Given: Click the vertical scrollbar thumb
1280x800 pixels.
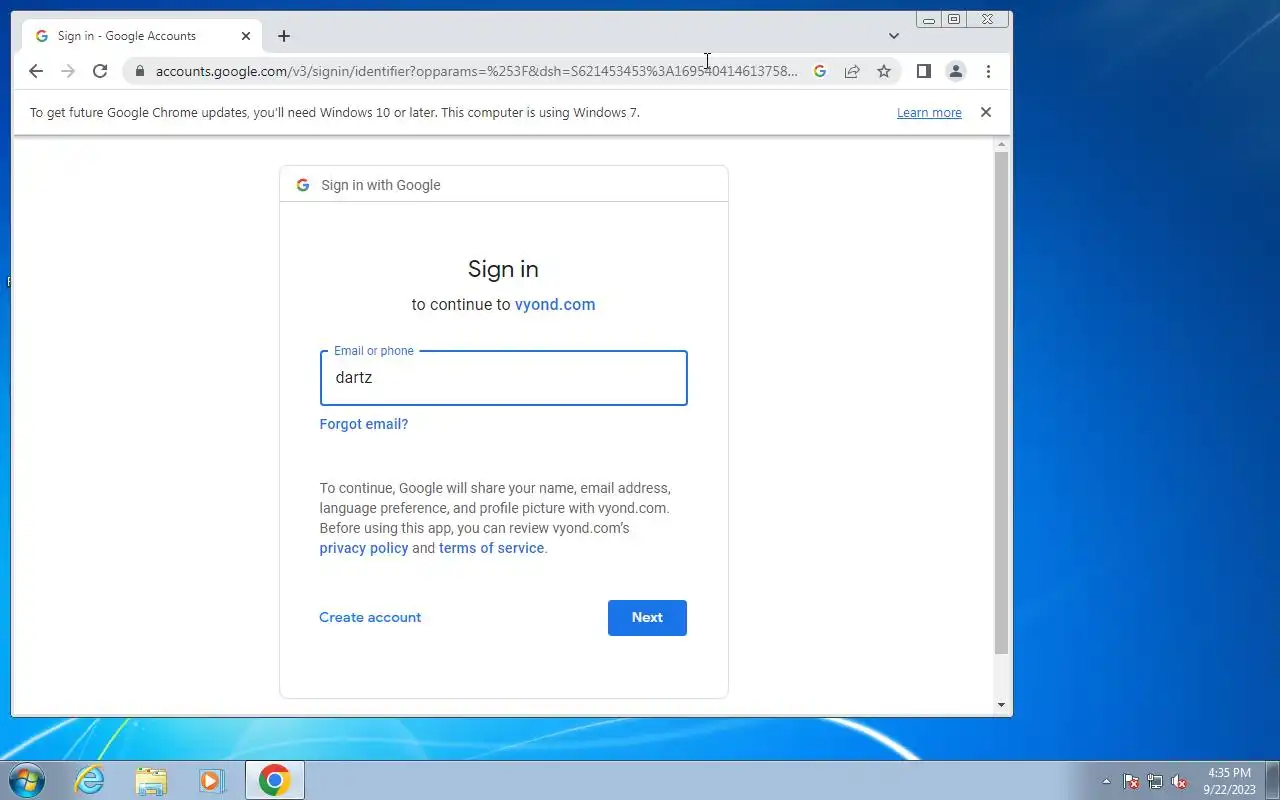Looking at the screenshot, I should pos(1002,403).
